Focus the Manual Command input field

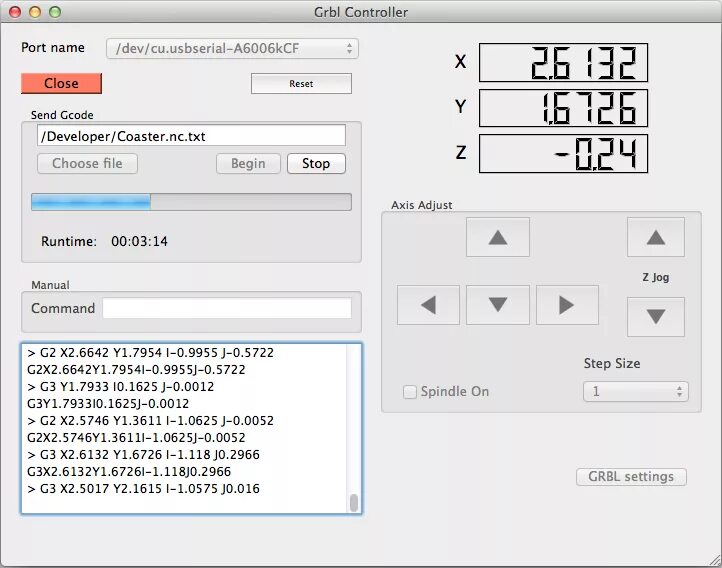pyautogui.click(x=227, y=308)
